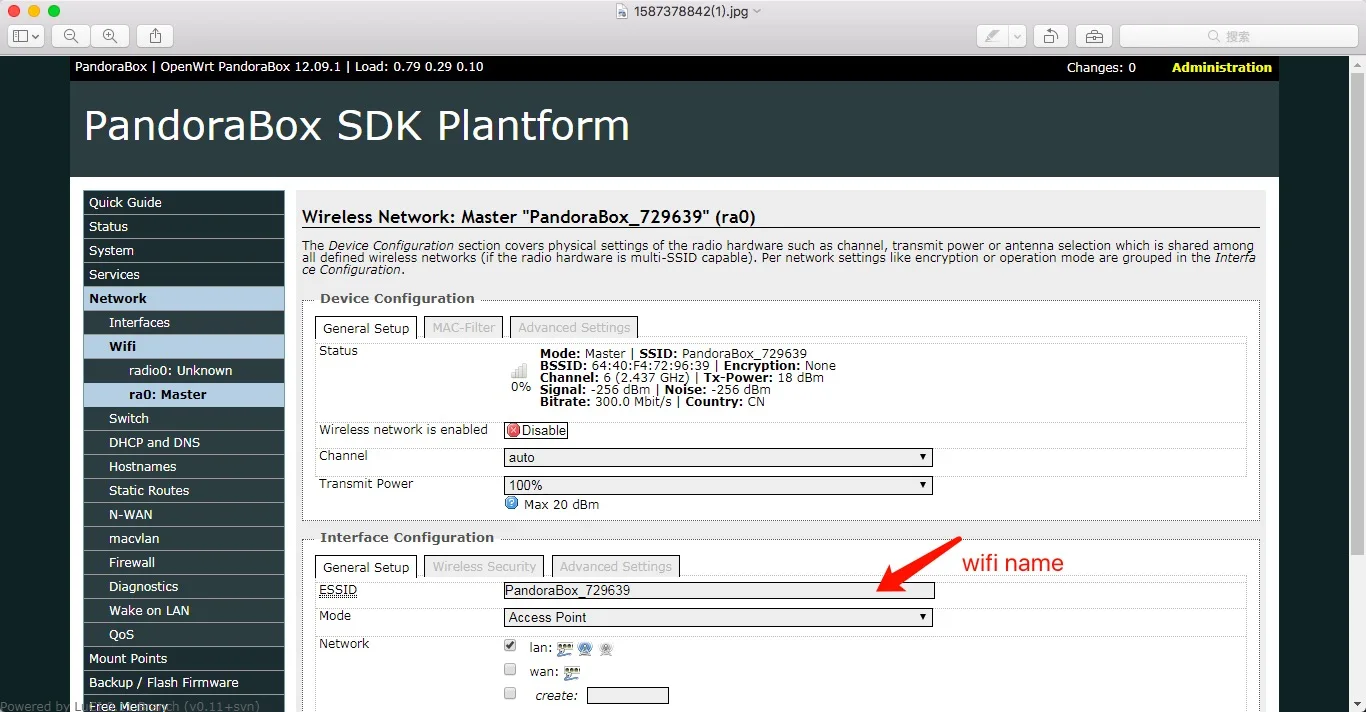1366x712 pixels.
Task: Expand the arrow next to markup pen
Action: point(1018,36)
